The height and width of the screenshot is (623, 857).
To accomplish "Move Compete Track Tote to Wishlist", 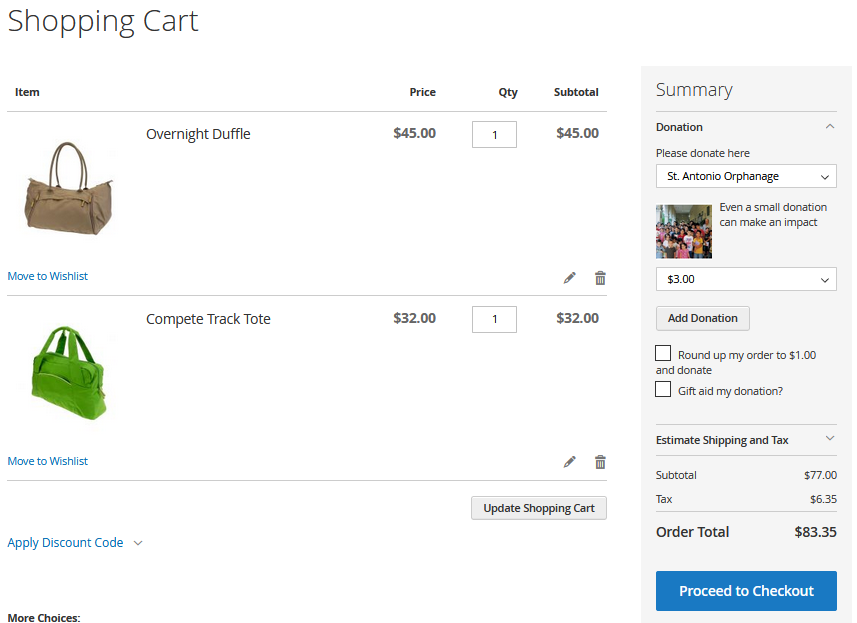I will [48, 461].
